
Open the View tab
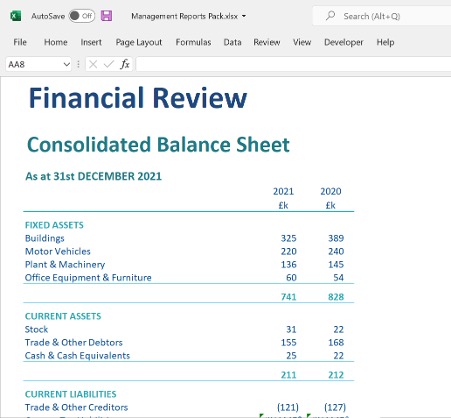302,42
